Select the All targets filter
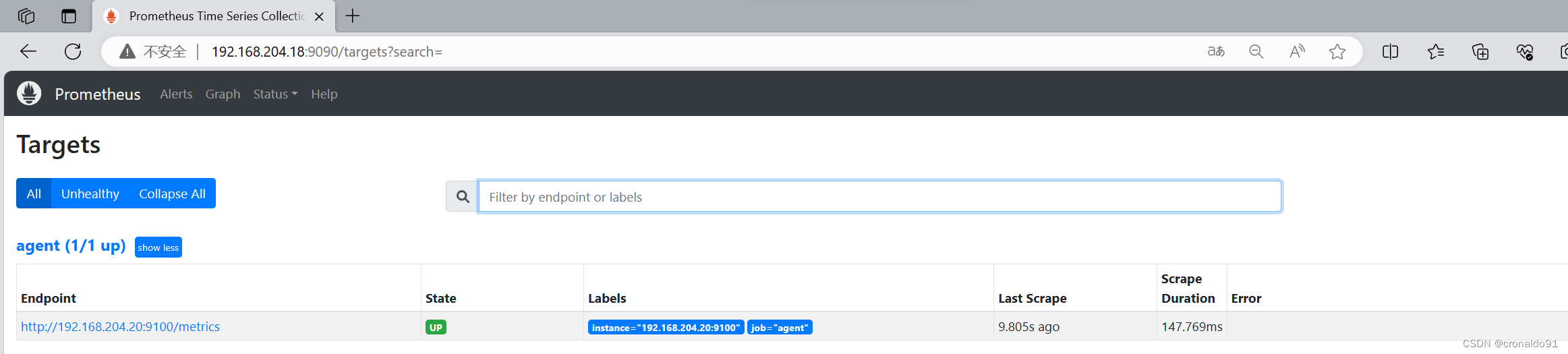The image size is (1568, 354). click(34, 194)
